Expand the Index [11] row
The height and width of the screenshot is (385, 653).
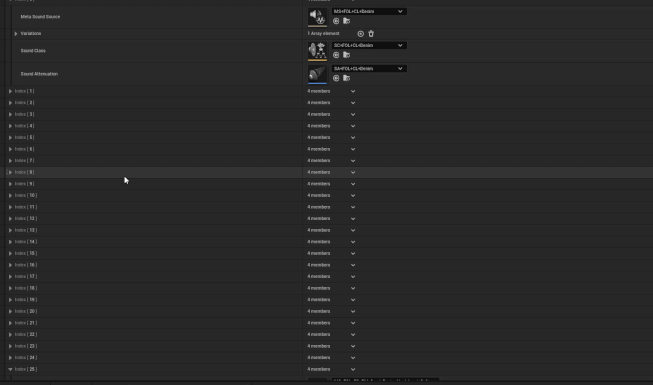[10, 207]
